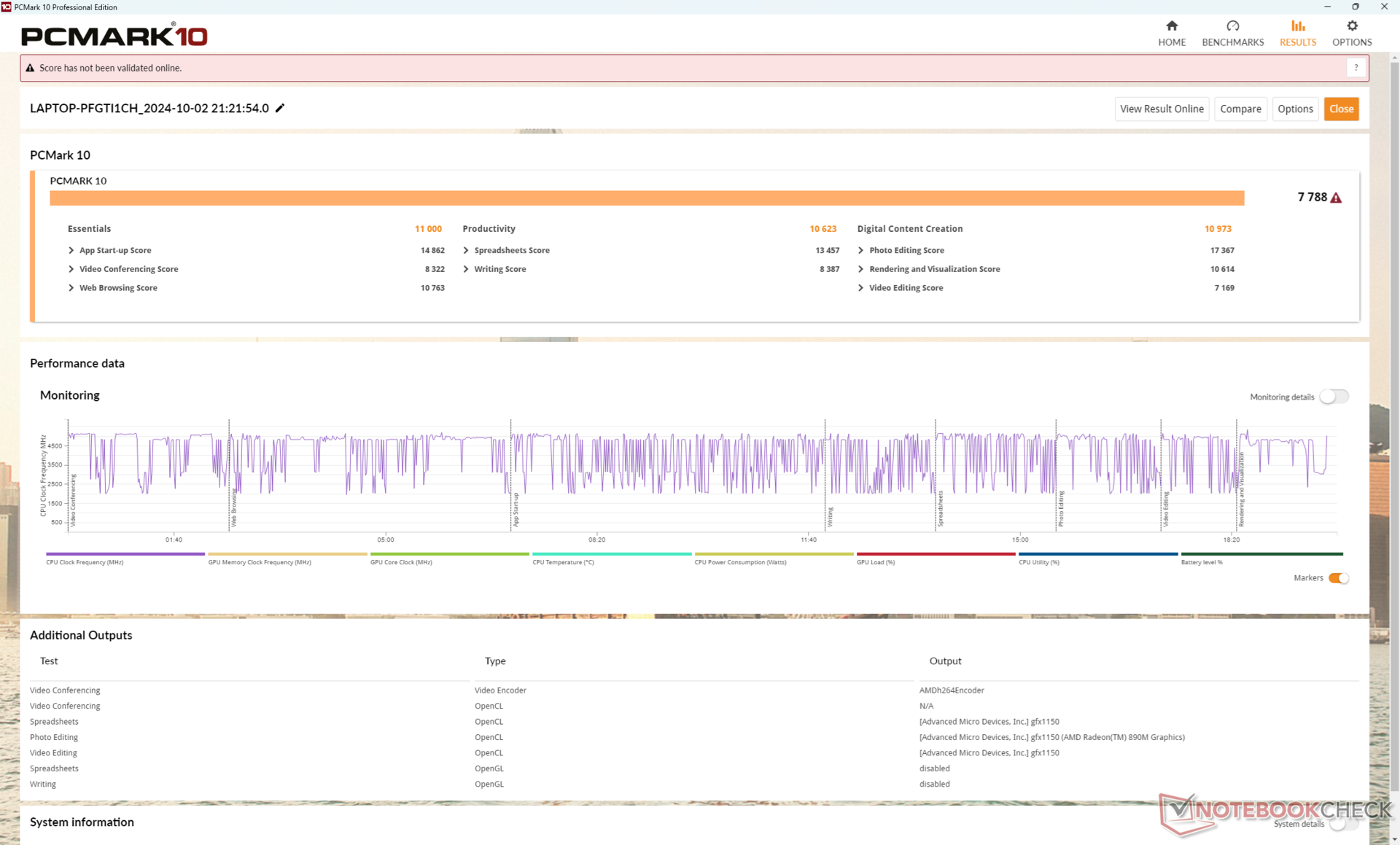Toggle the System details switch
This screenshot has height=845, width=1400.
point(1342,824)
